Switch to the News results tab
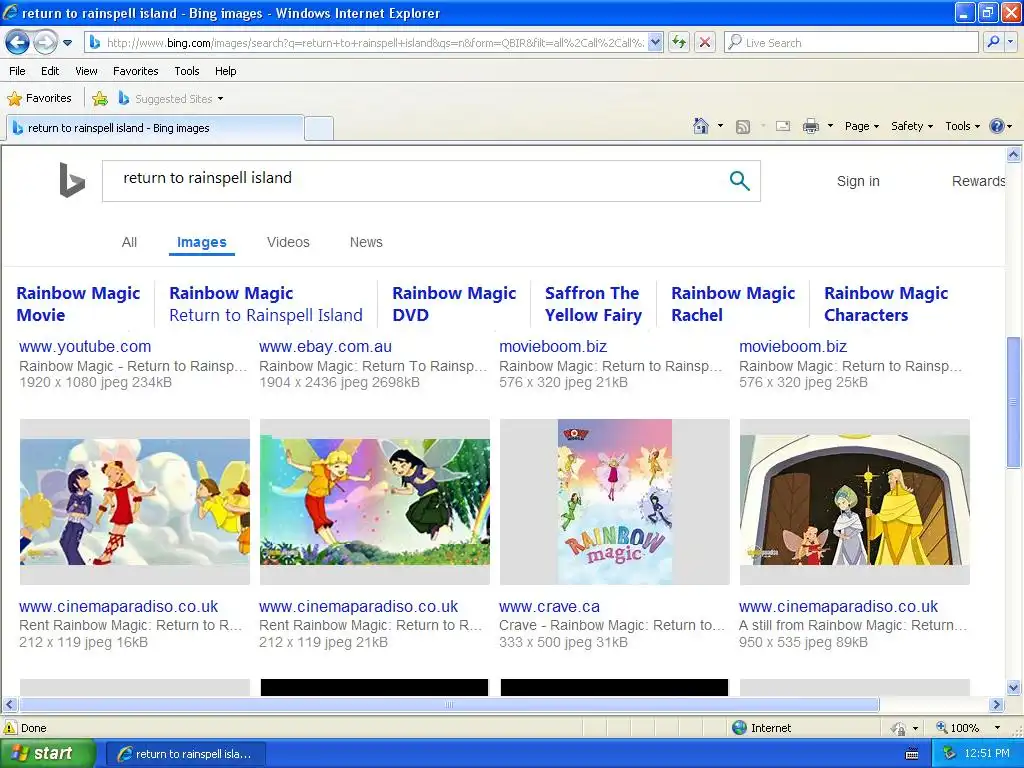 [366, 242]
